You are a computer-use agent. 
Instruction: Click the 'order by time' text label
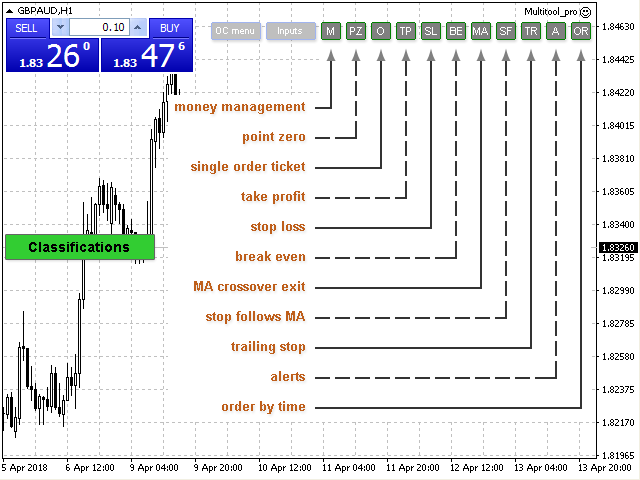264,407
